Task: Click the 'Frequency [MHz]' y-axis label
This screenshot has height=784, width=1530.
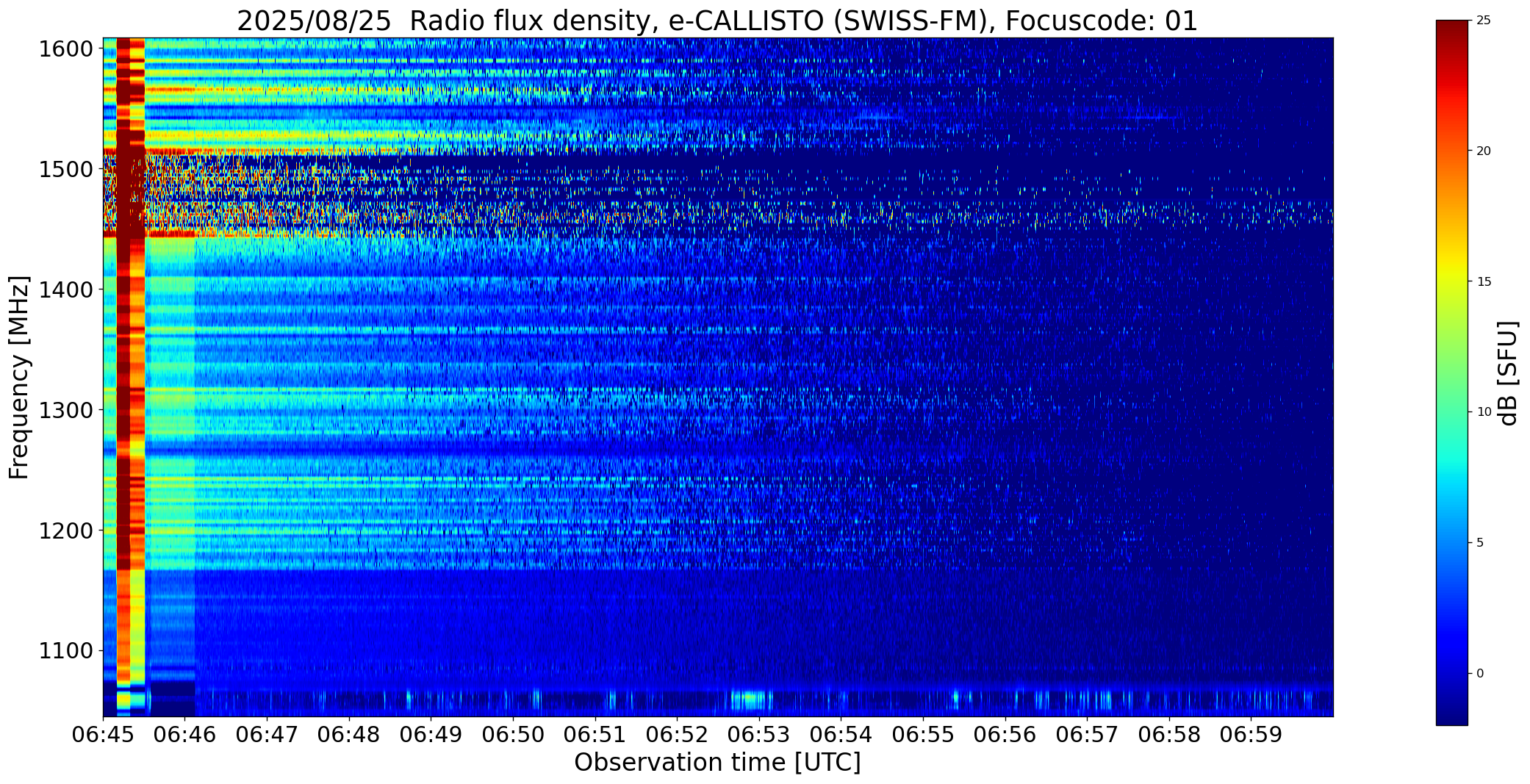Action: click(x=19, y=377)
